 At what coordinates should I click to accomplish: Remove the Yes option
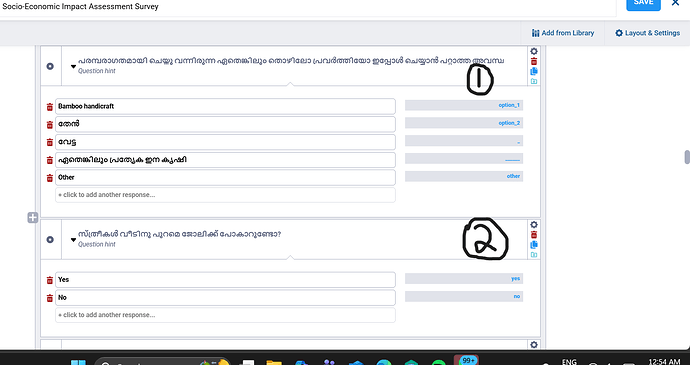tap(50, 280)
